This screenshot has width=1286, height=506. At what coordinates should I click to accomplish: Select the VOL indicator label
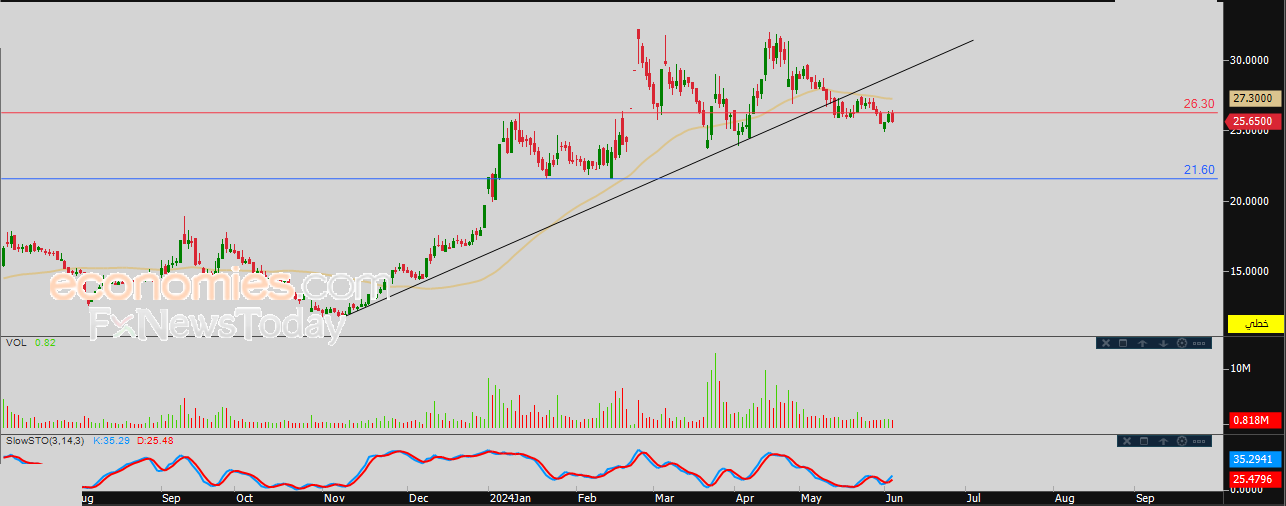[15, 342]
